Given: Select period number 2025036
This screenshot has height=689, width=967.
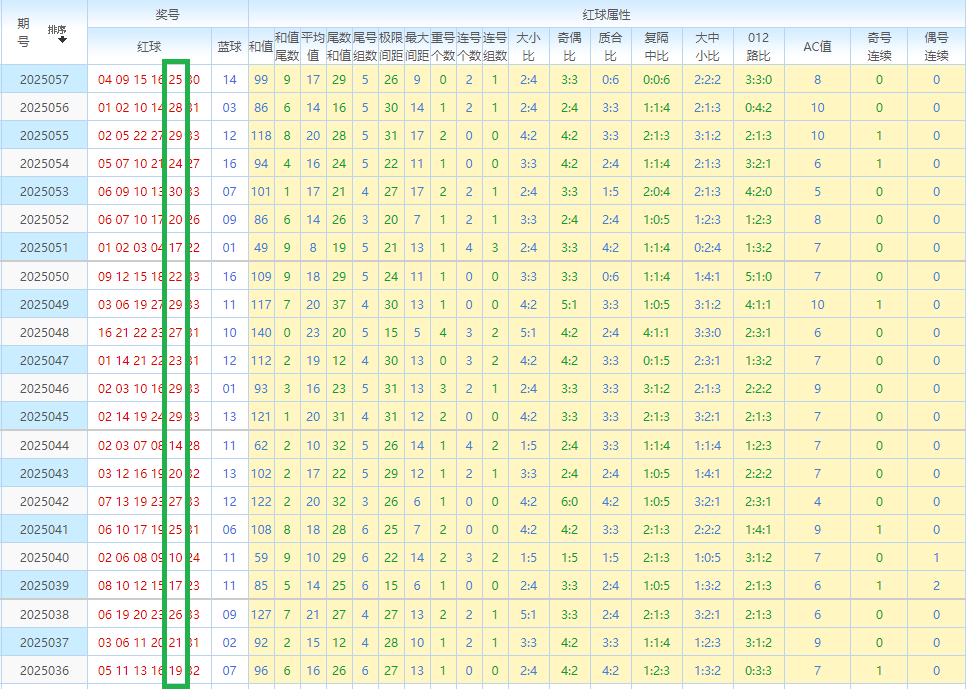Looking at the screenshot, I should (44, 670).
